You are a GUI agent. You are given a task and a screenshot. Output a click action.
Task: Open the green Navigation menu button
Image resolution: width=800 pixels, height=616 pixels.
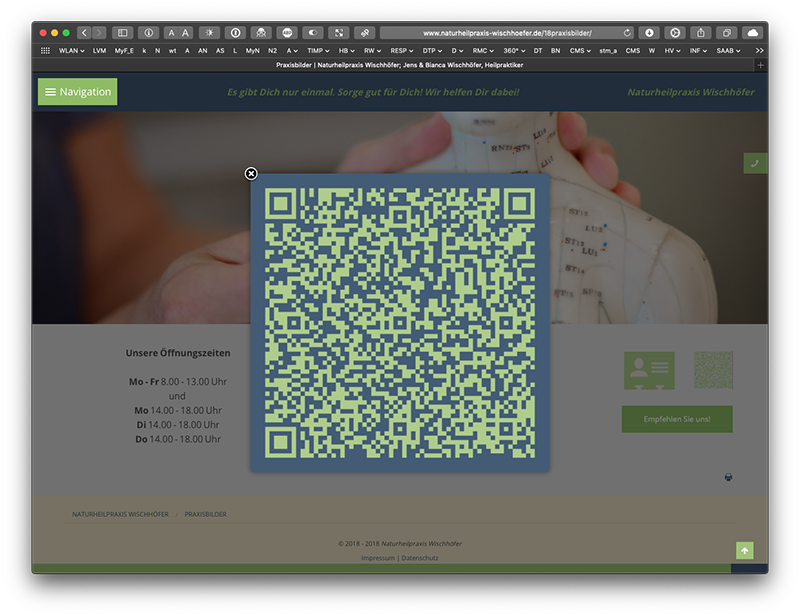pyautogui.click(x=78, y=92)
